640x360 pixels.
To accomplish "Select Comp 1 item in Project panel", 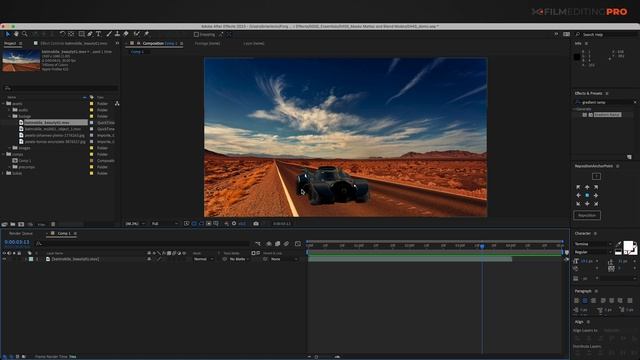I will point(24,161).
